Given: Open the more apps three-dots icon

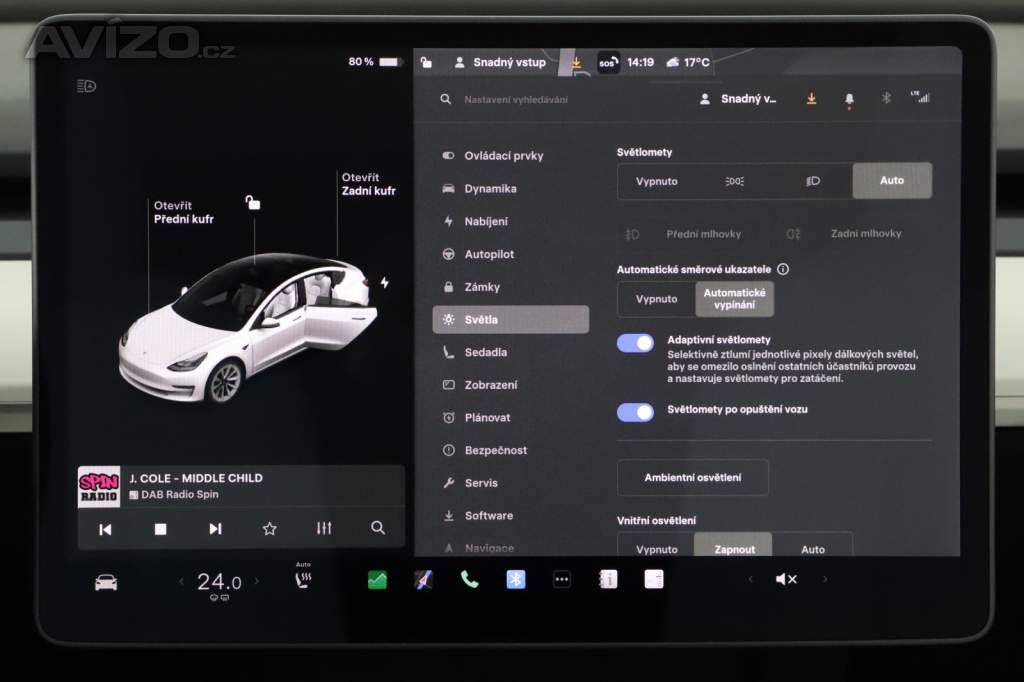Looking at the screenshot, I should point(562,580).
